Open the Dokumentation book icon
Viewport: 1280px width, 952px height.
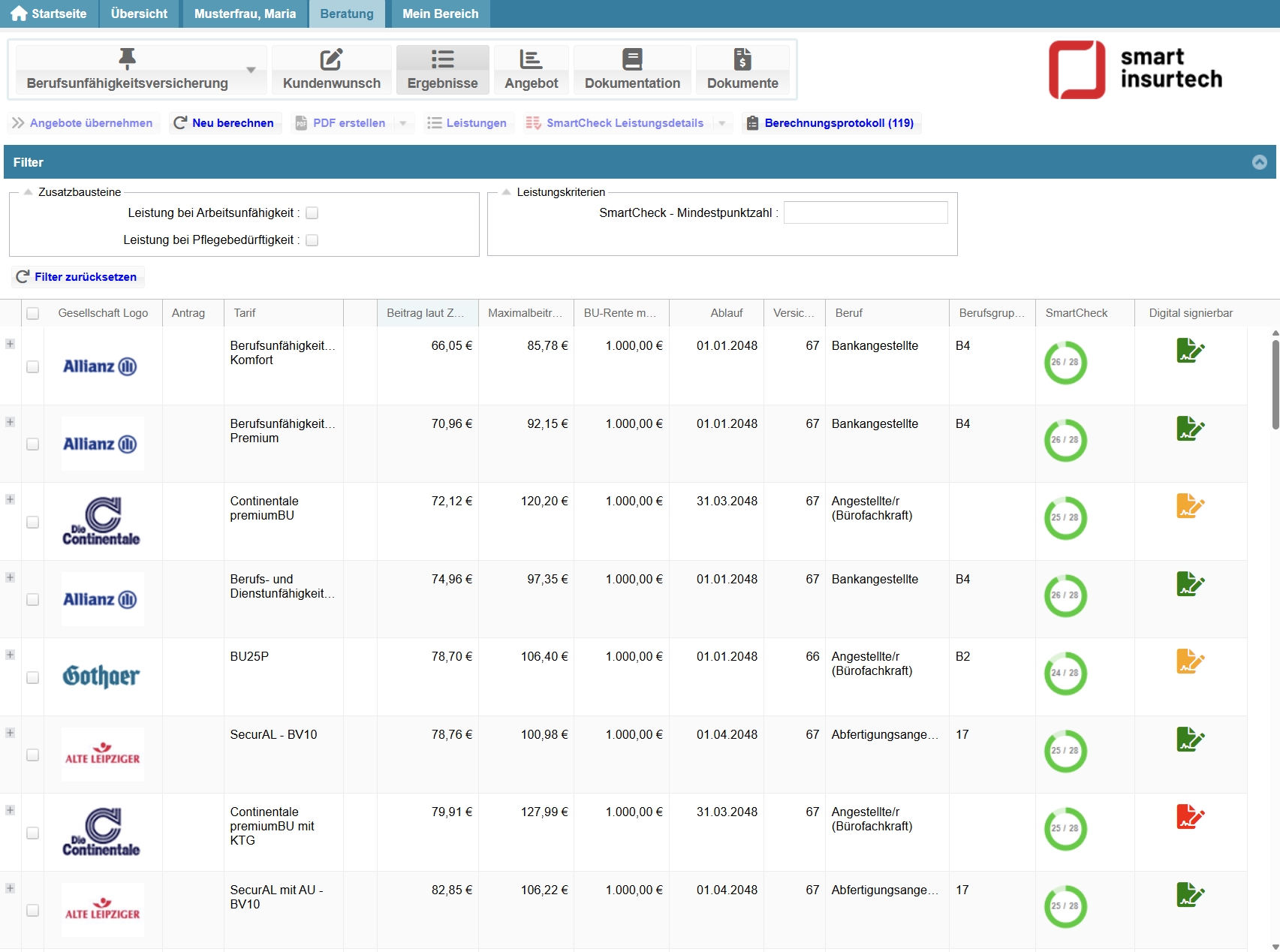632,59
